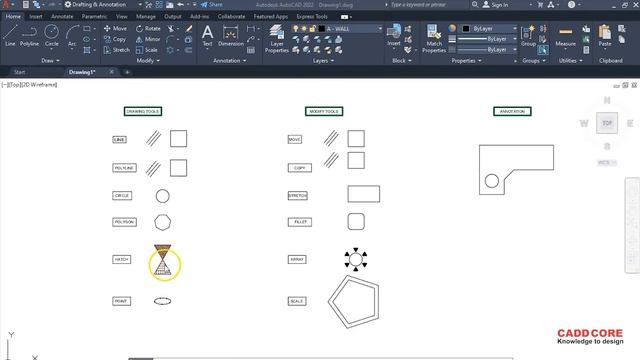Add a new drawing tab with plus
Screen dimensions: 640x360
click(127, 72)
